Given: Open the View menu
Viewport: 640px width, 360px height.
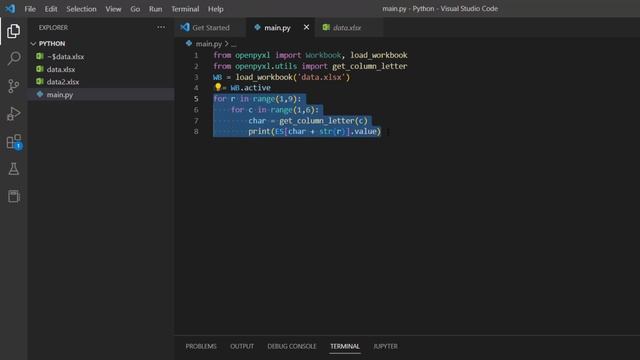Looking at the screenshot, I should point(113,9).
